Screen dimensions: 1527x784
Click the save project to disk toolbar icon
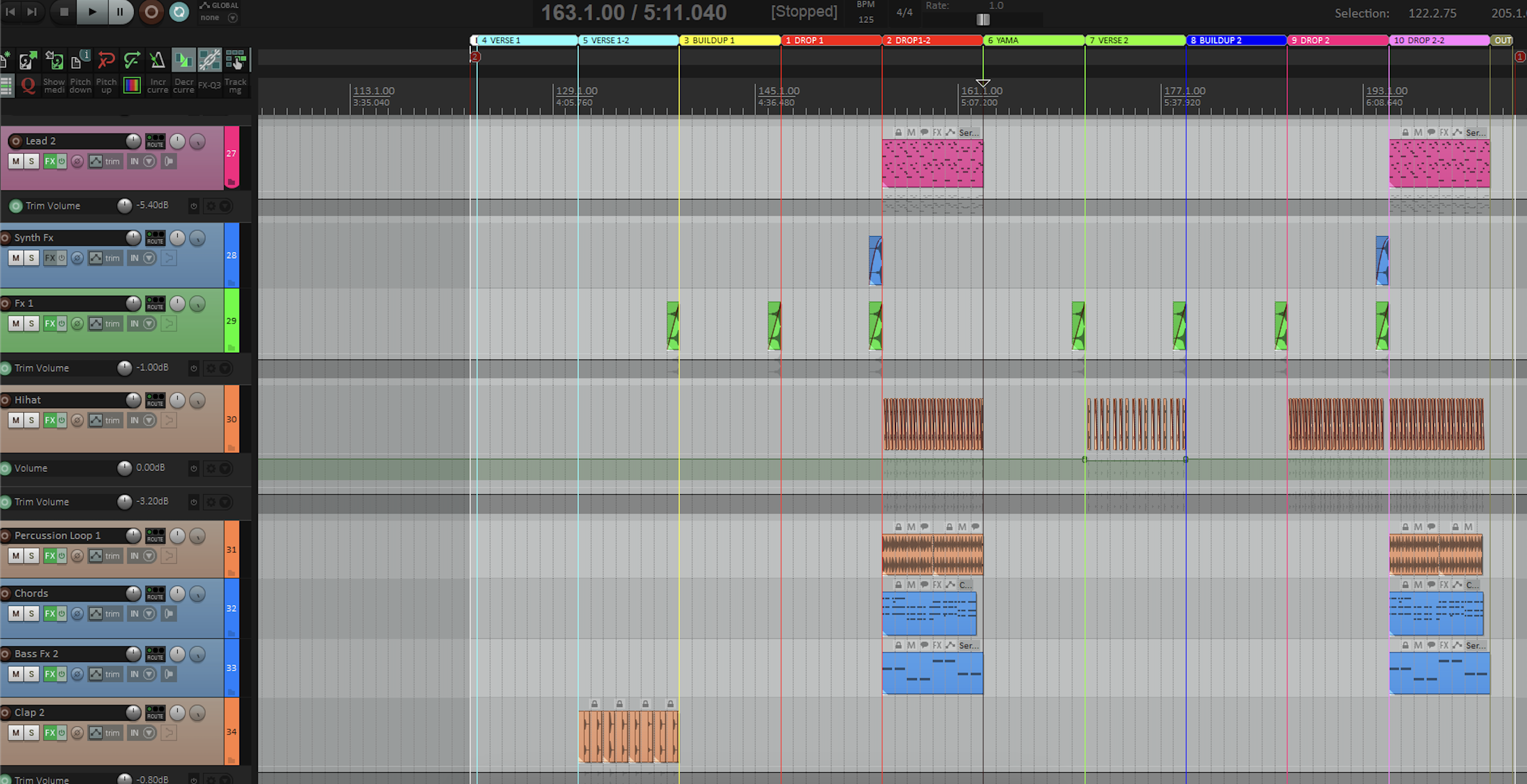click(x=54, y=61)
